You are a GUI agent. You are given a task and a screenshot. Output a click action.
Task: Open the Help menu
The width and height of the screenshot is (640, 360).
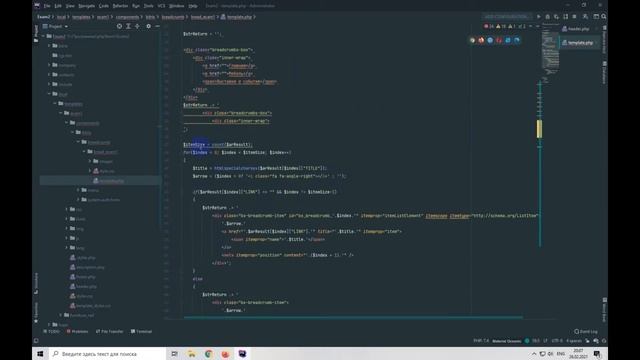193,6
